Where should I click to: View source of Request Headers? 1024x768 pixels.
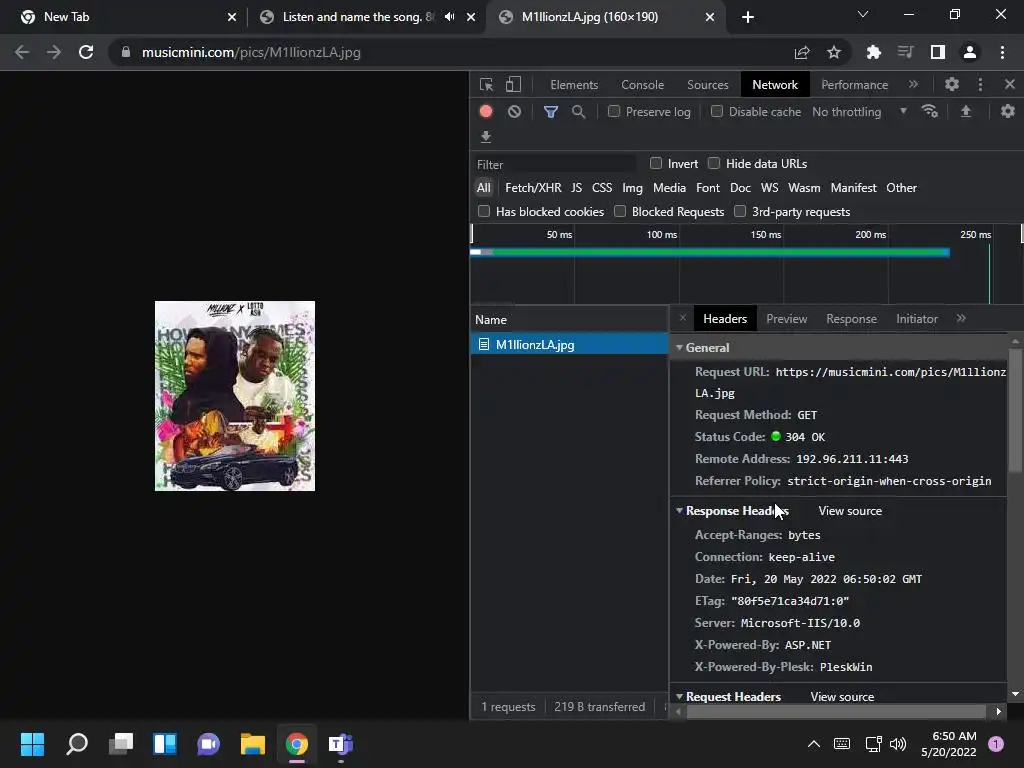(x=842, y=697)
